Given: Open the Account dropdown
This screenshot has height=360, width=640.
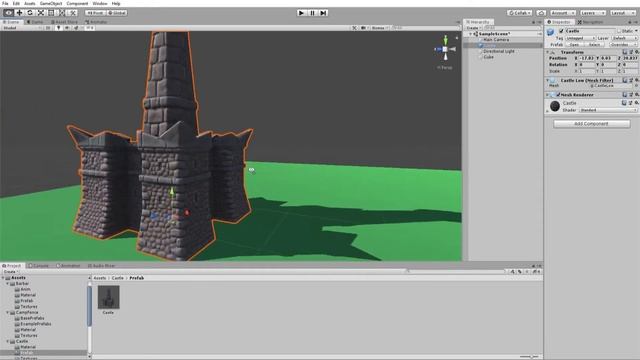Looking at the screenshot, I should pos(562,13).
